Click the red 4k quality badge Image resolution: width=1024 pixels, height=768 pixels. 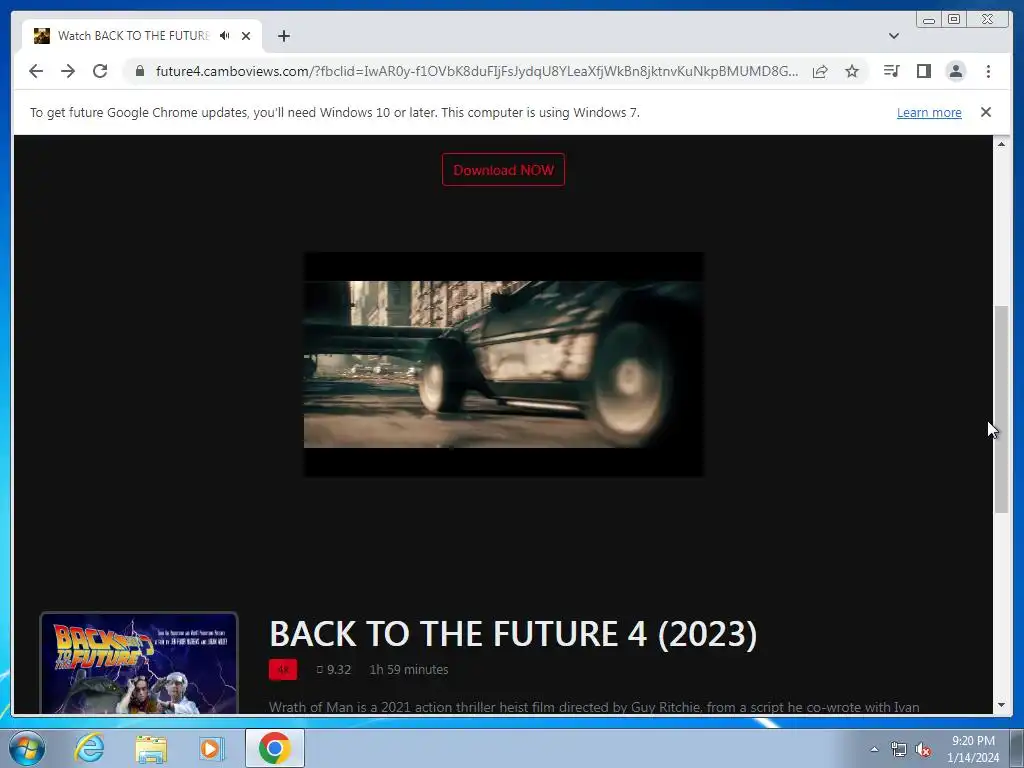coord(283,669)
